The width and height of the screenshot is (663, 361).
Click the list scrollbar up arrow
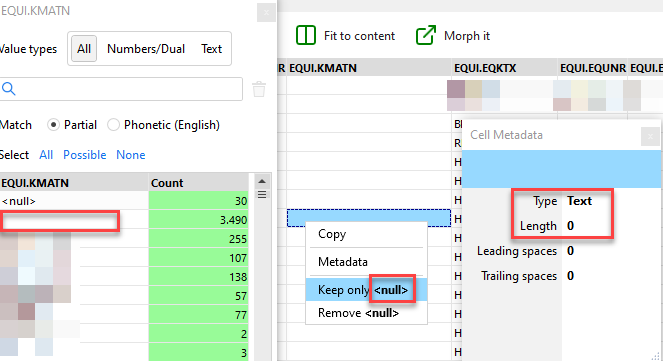[x=262, y=181]
